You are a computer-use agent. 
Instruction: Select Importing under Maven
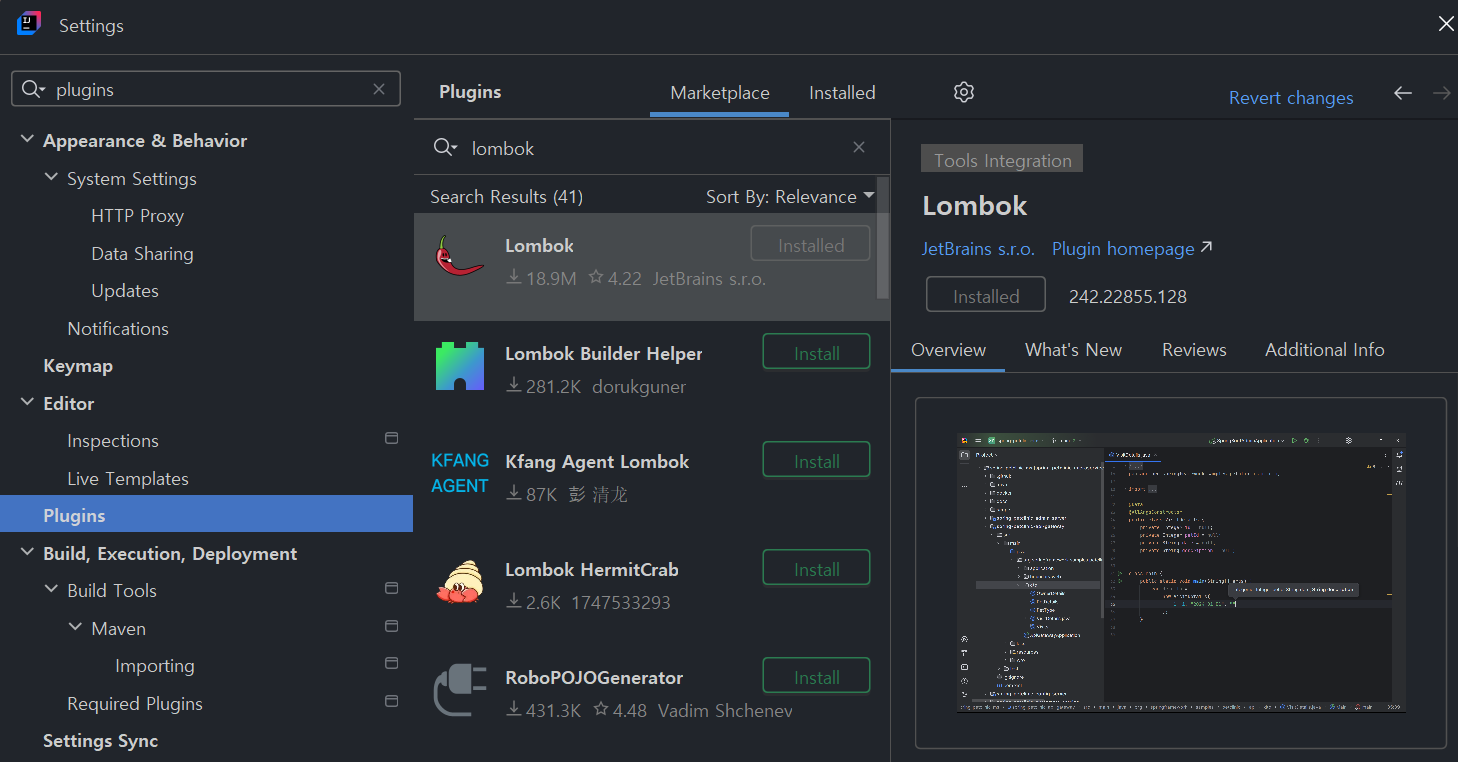[155, 666]
